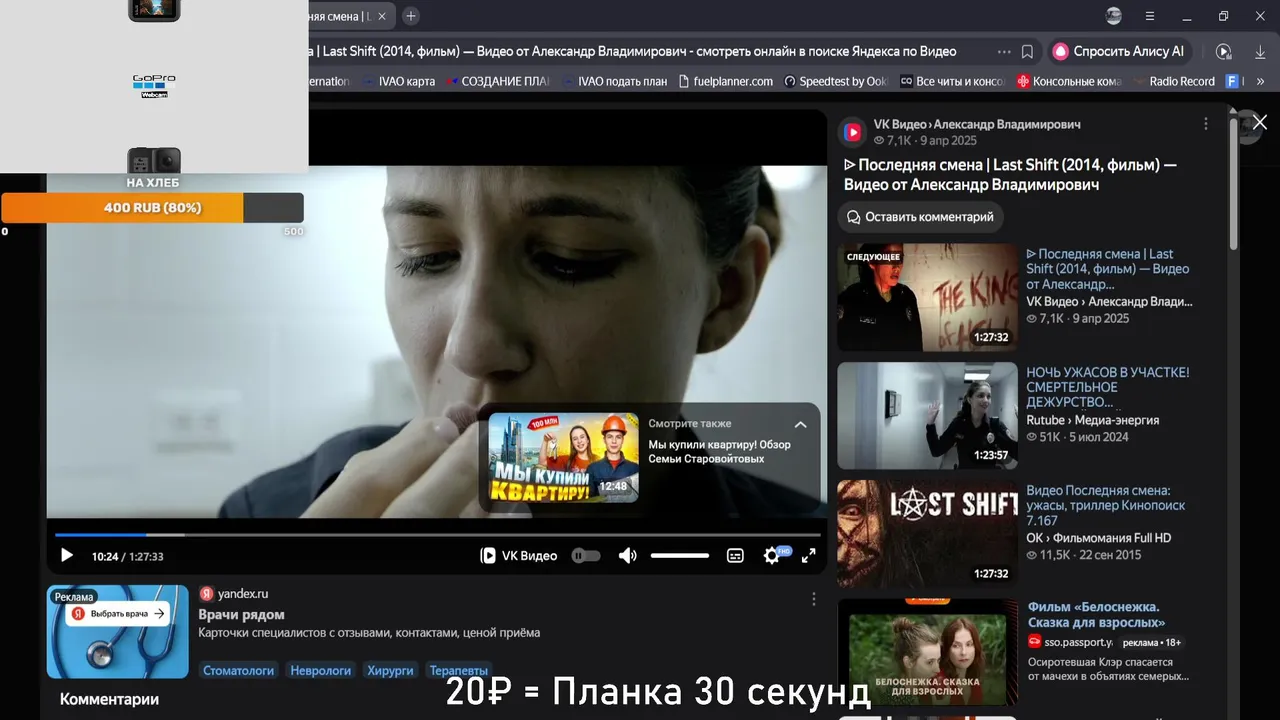Image resolution: width=1280 pixels, height=720 pixels.
Task: Open the next video thumbnail labeled Следующее
Action: click(927, 297)
